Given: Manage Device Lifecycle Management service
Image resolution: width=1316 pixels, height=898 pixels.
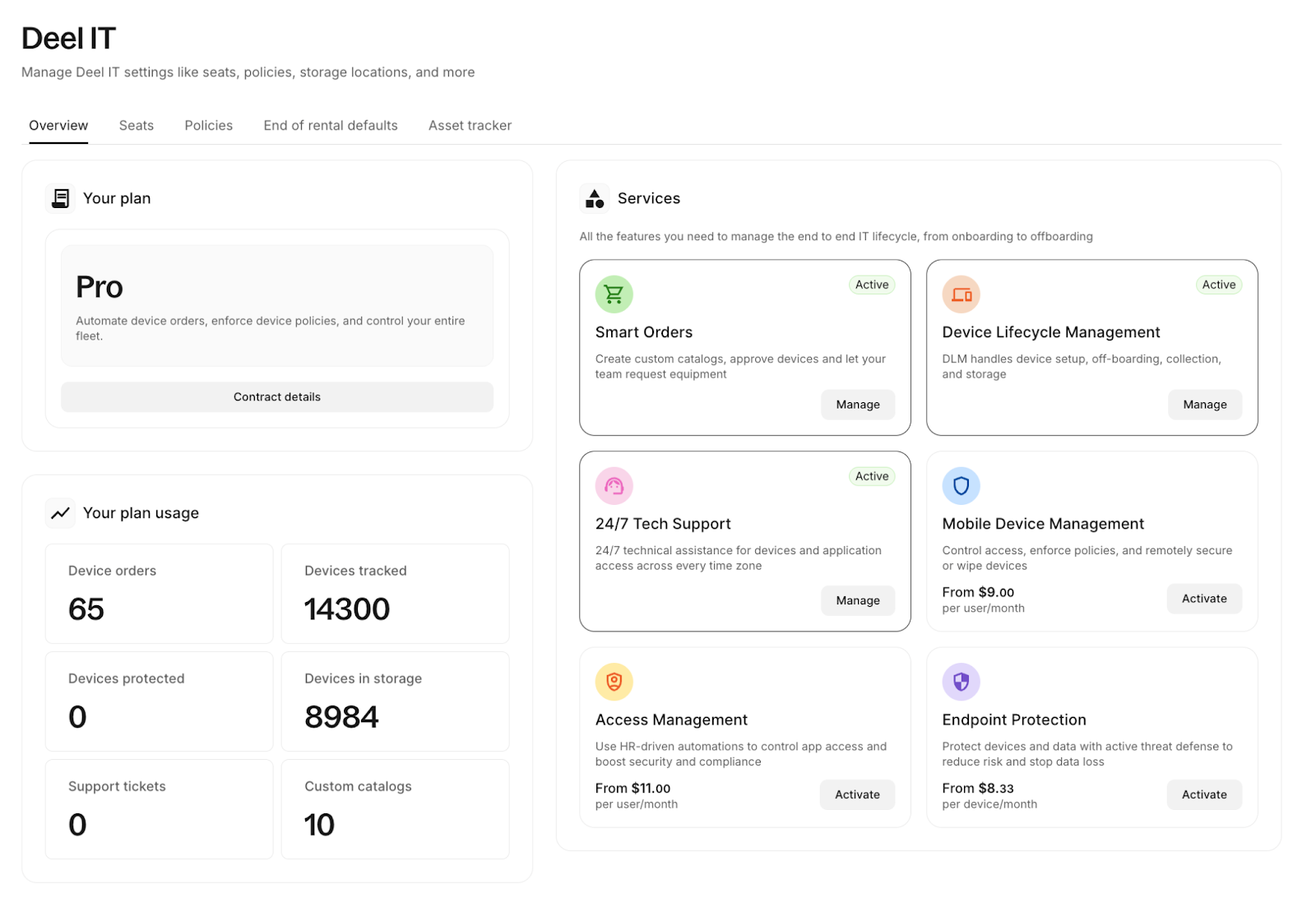Looking at the screenshot, I should pos(1204,405).
